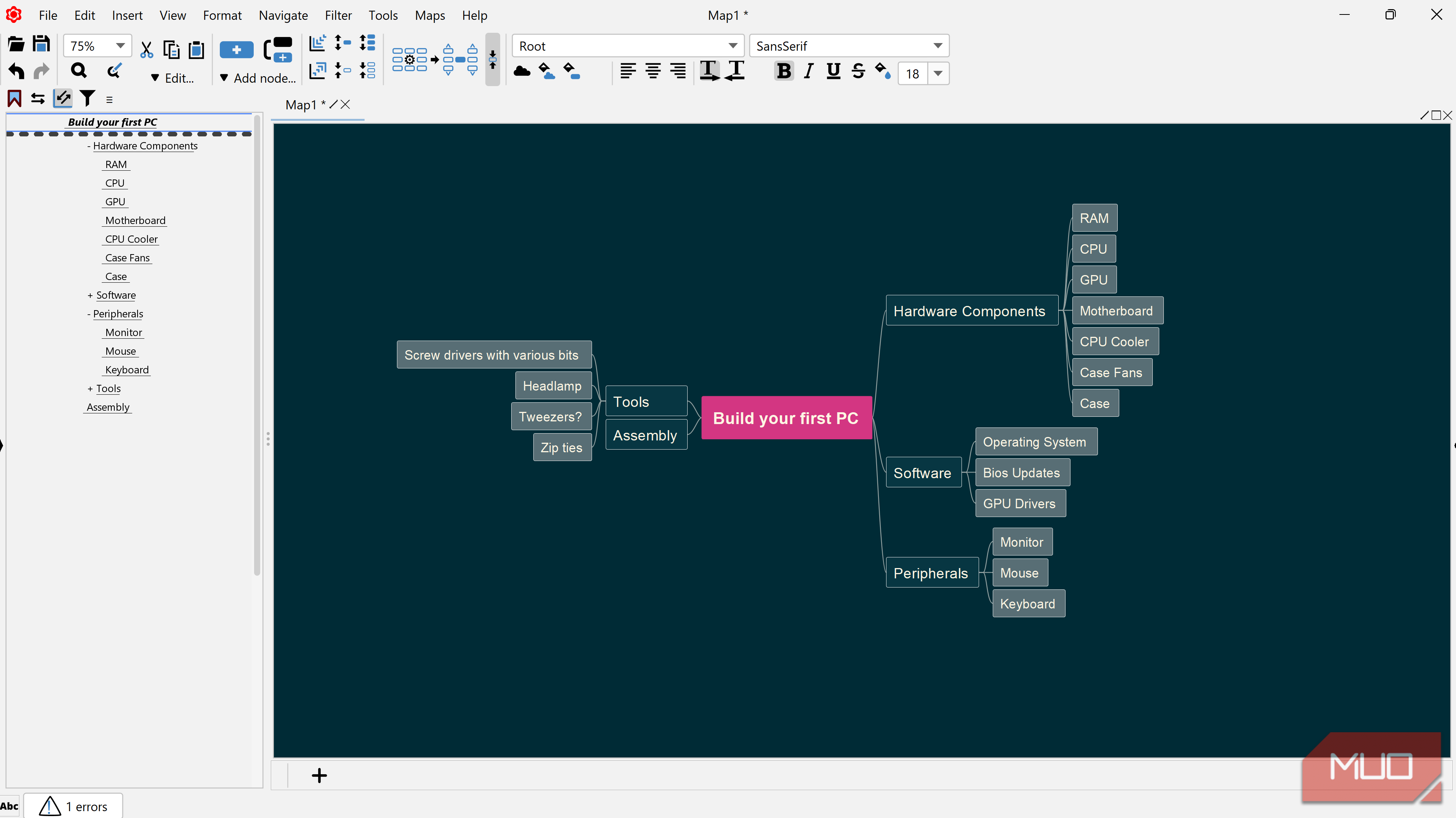Toggle Strikethrough formatting

(x=858, y=71)
